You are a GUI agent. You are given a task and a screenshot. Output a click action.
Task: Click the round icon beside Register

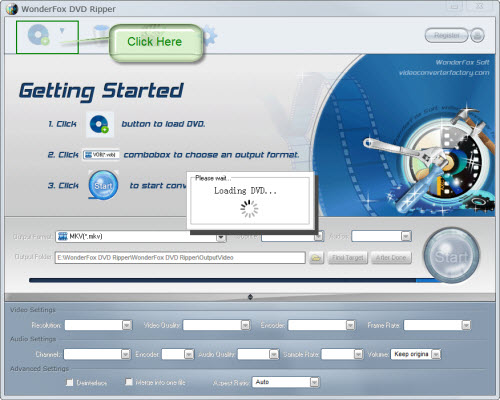pyautogui.click(x=477, y=35)
